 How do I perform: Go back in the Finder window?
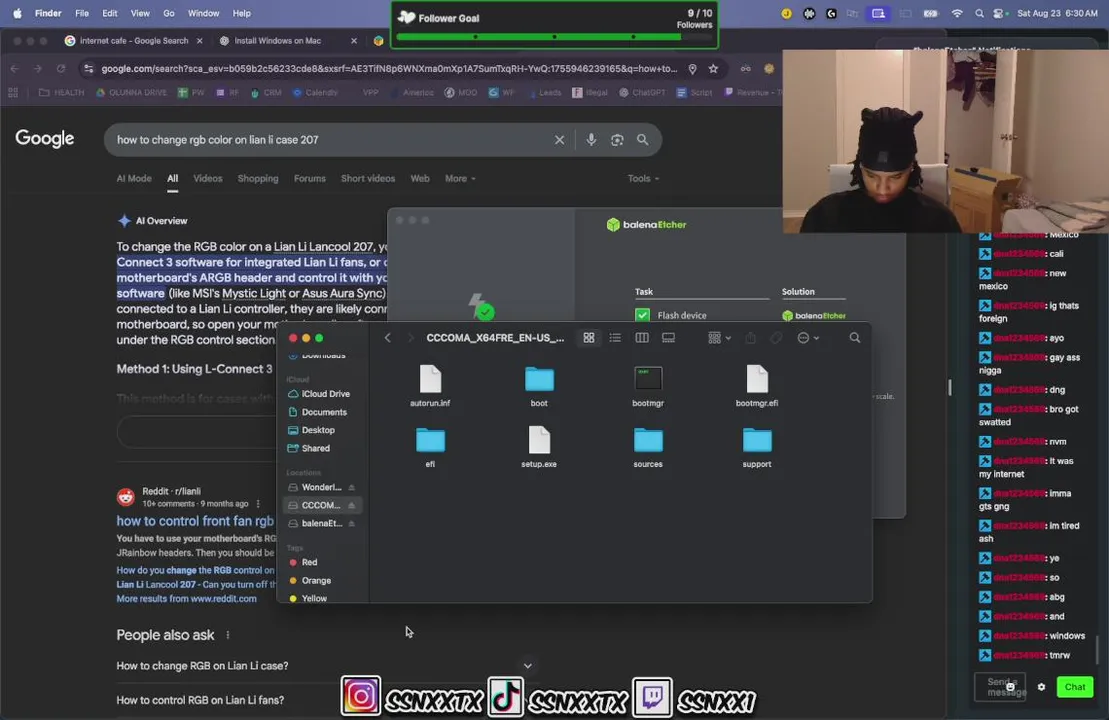tap(388, 338)
